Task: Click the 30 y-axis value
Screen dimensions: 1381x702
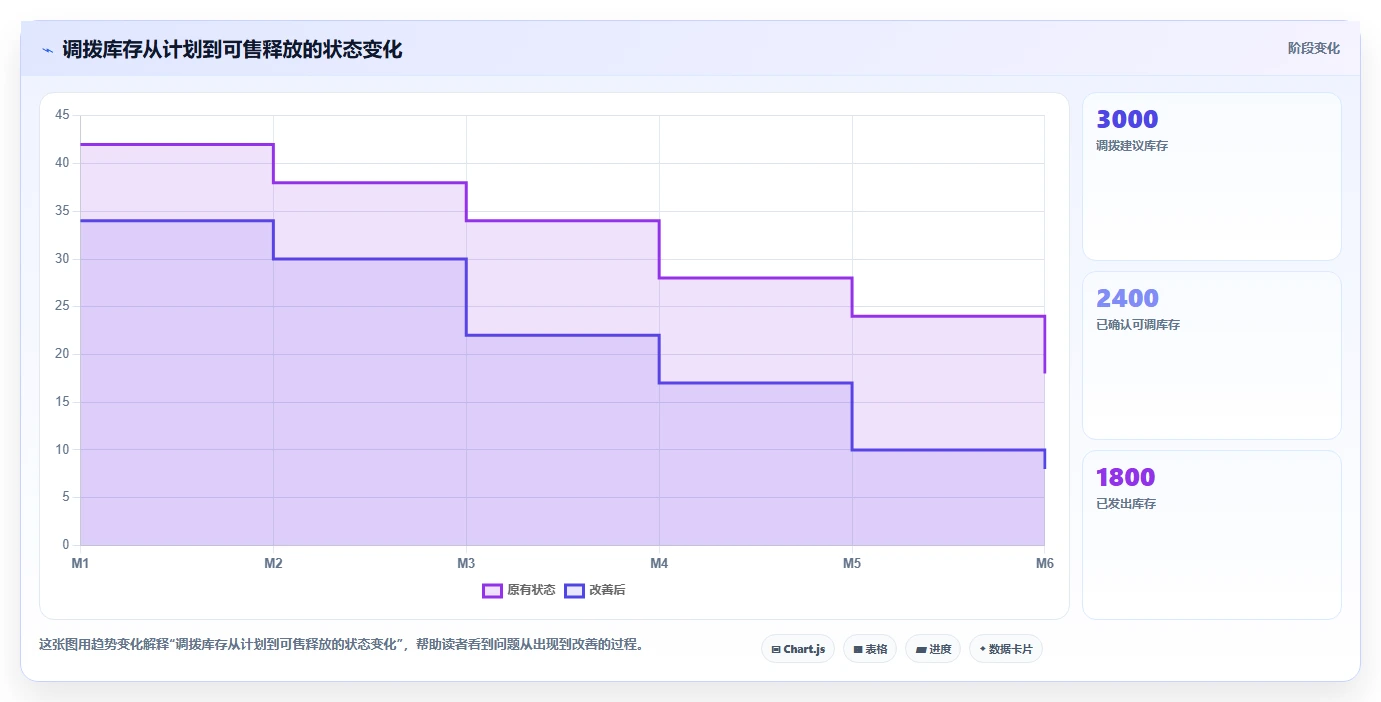Action: 62,259
